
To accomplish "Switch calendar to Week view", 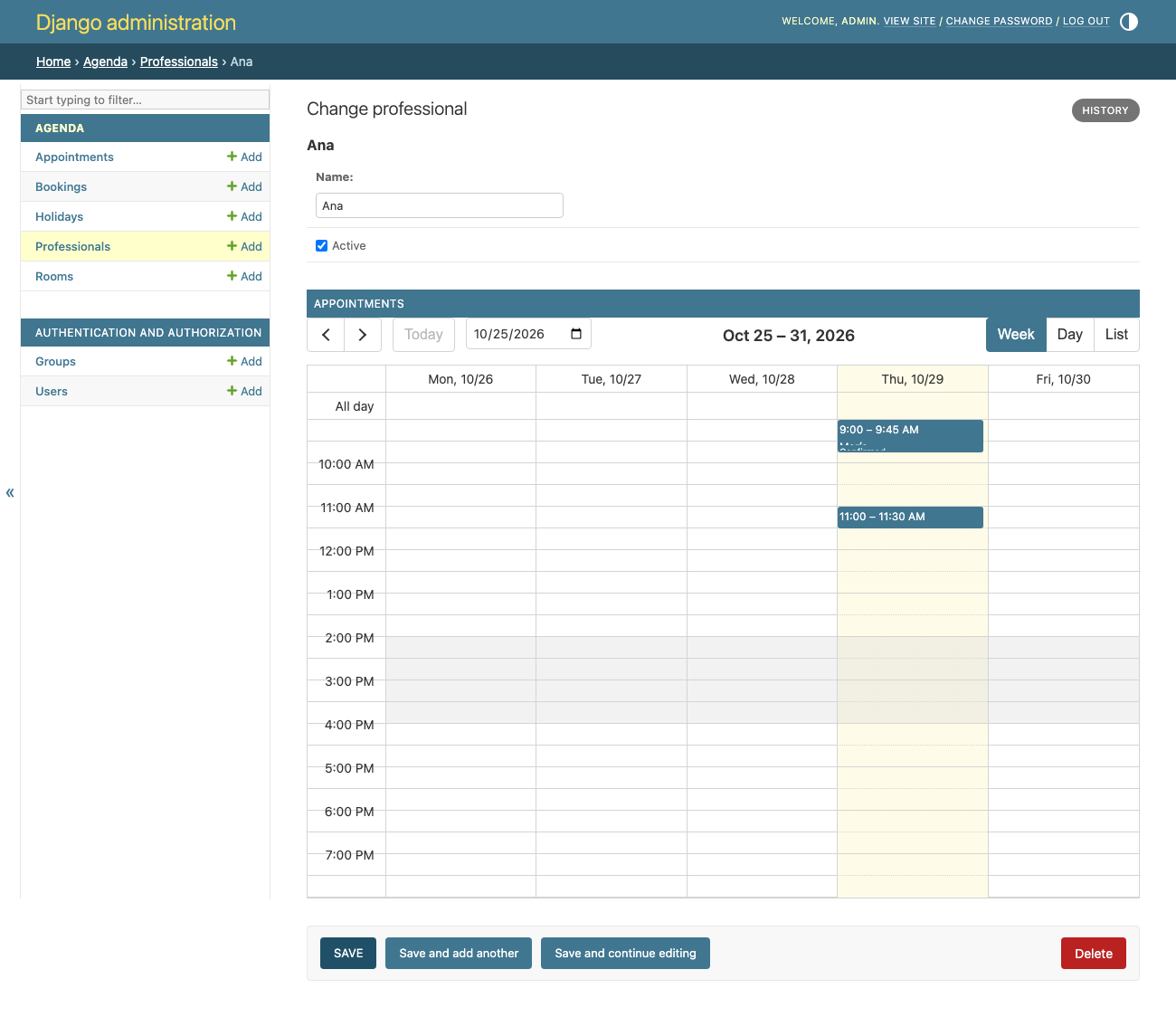I will coord(1016,335).
